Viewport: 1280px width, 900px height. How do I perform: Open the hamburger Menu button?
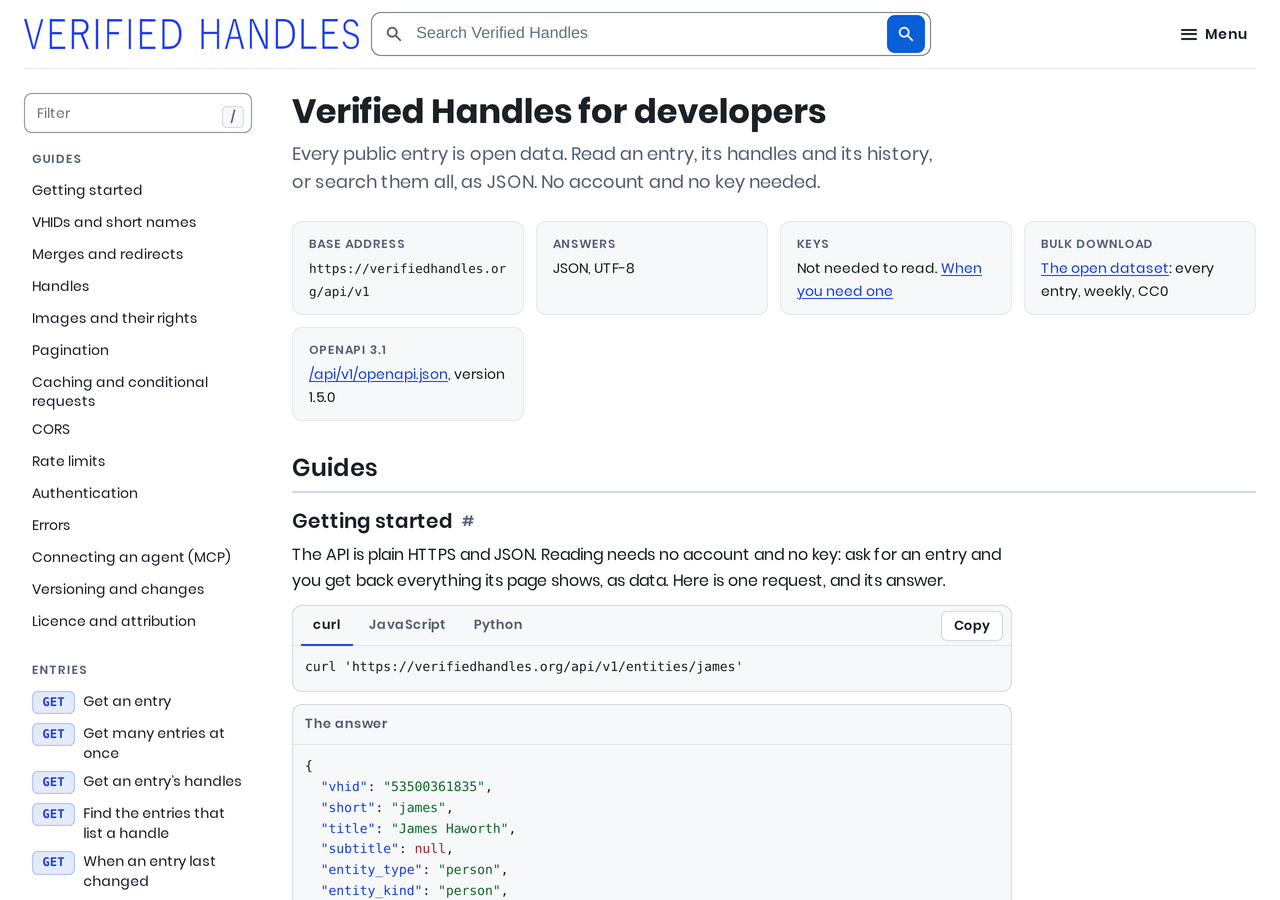(1213, 34)
